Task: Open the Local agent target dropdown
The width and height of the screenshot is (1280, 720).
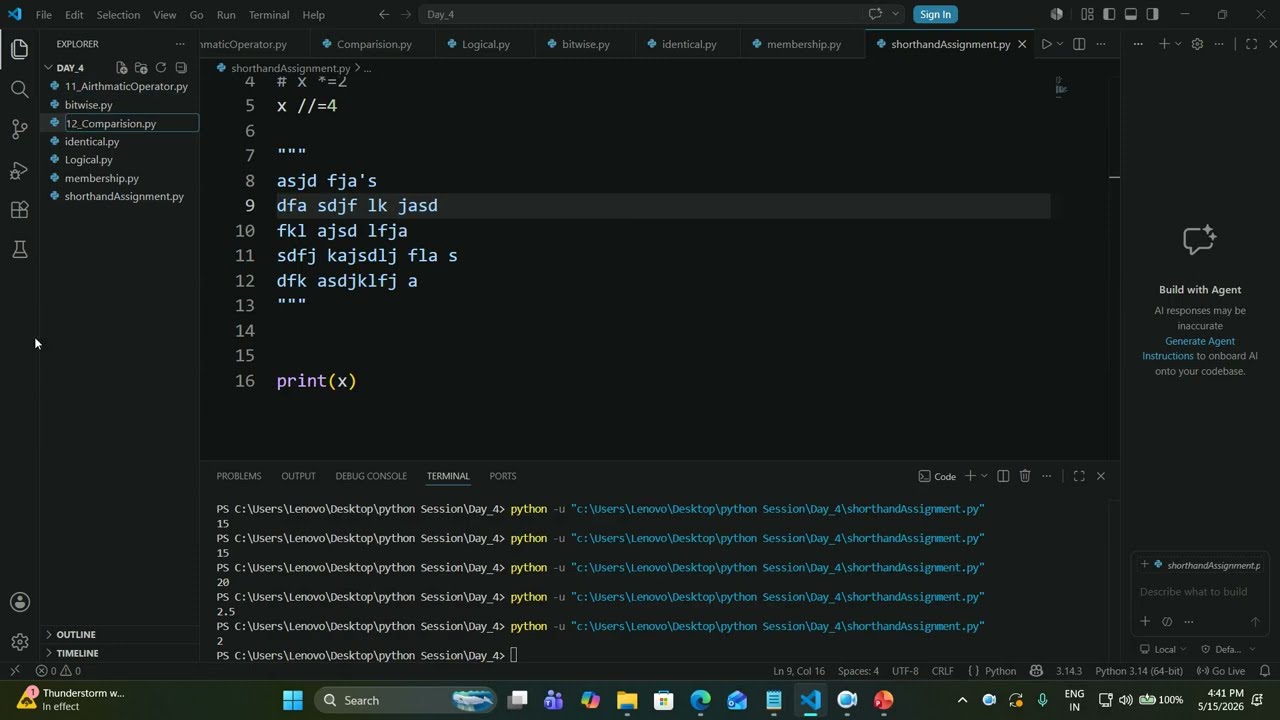Action: [1165, 649]
